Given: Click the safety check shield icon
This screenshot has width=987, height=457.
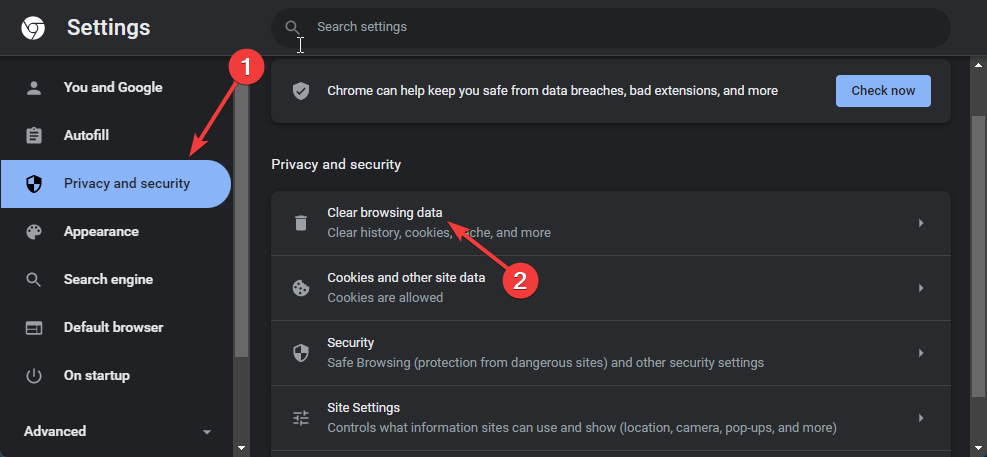Looking at the screenshot, I should [301, 91].
